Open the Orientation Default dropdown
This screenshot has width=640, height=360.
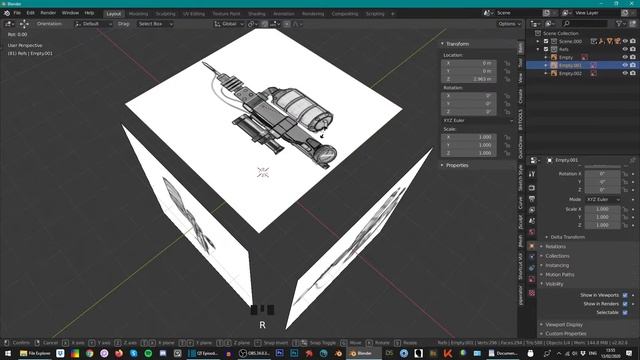93,24
